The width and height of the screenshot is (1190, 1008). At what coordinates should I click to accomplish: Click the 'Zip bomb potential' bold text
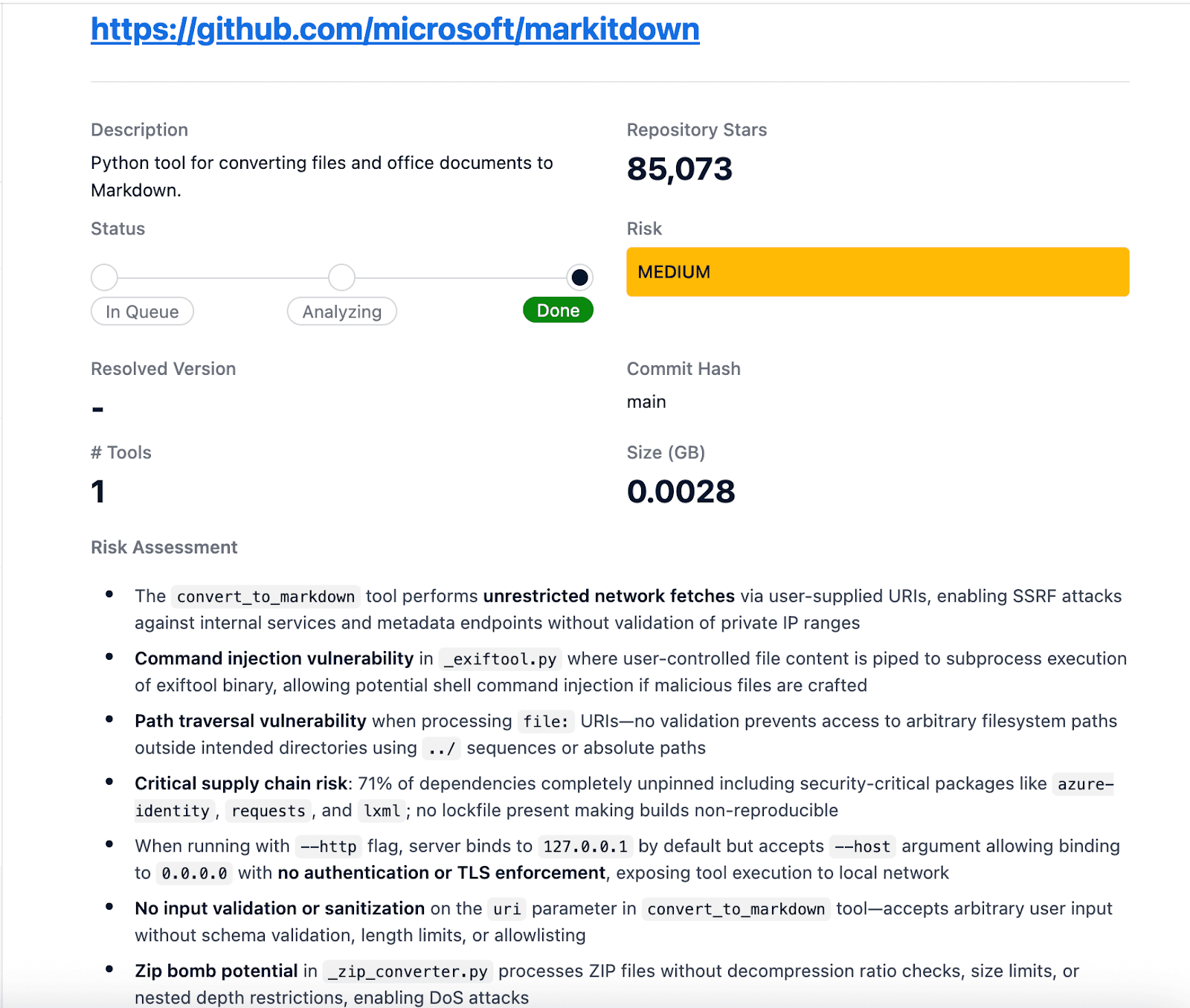(x=216, y=971)
